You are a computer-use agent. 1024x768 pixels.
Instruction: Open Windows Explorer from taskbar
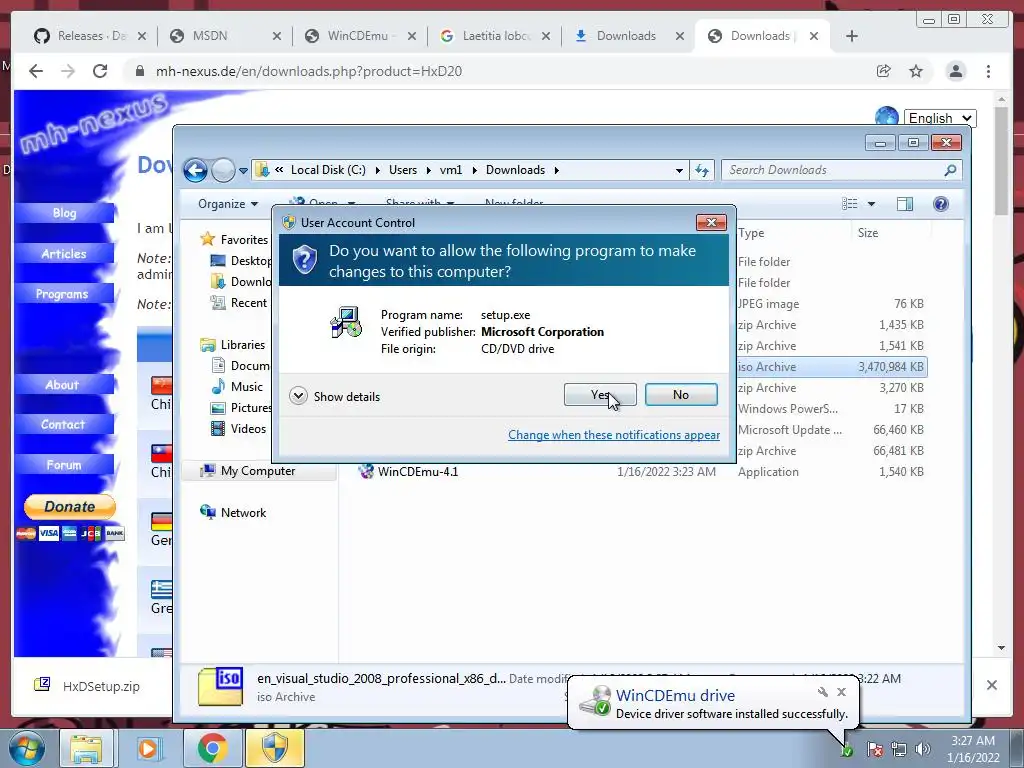[x=86, y=748]
